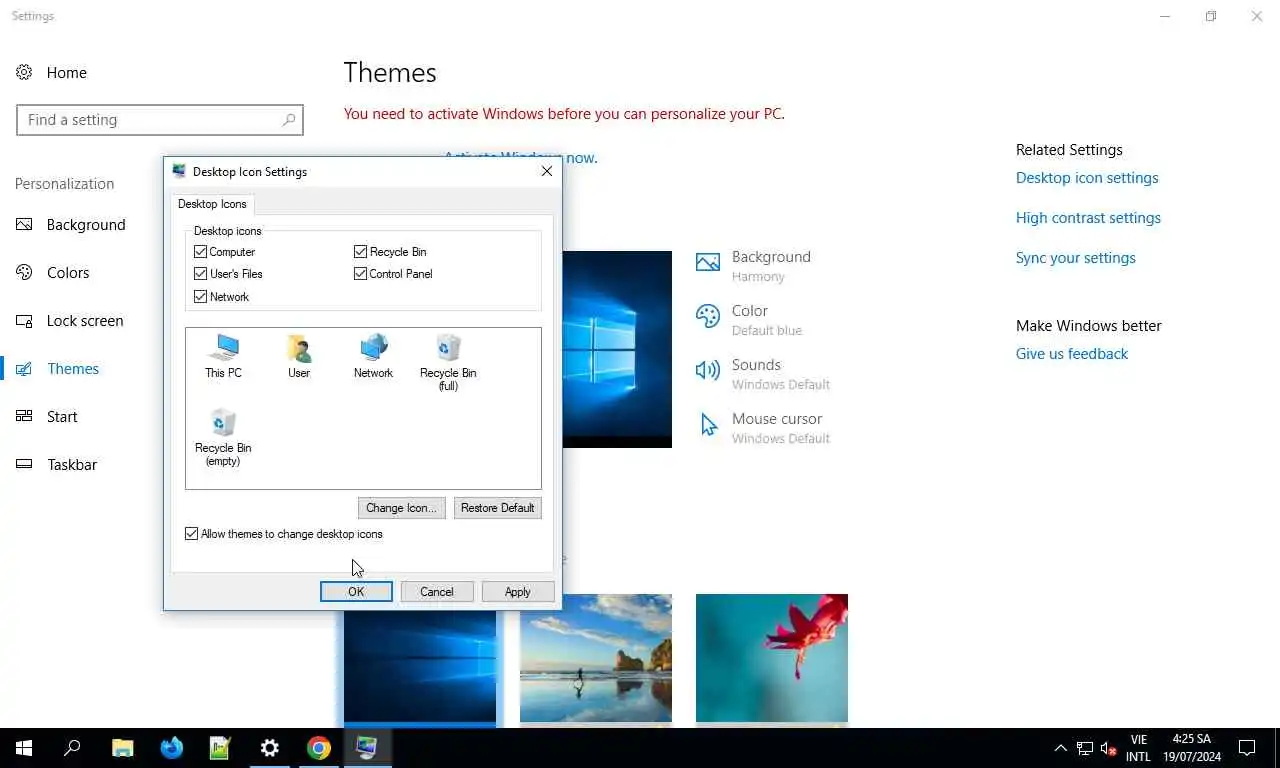Select the Recycle Bin (full) icon
The width and height of the screenshot is (1280, 768).
[448, 362]
